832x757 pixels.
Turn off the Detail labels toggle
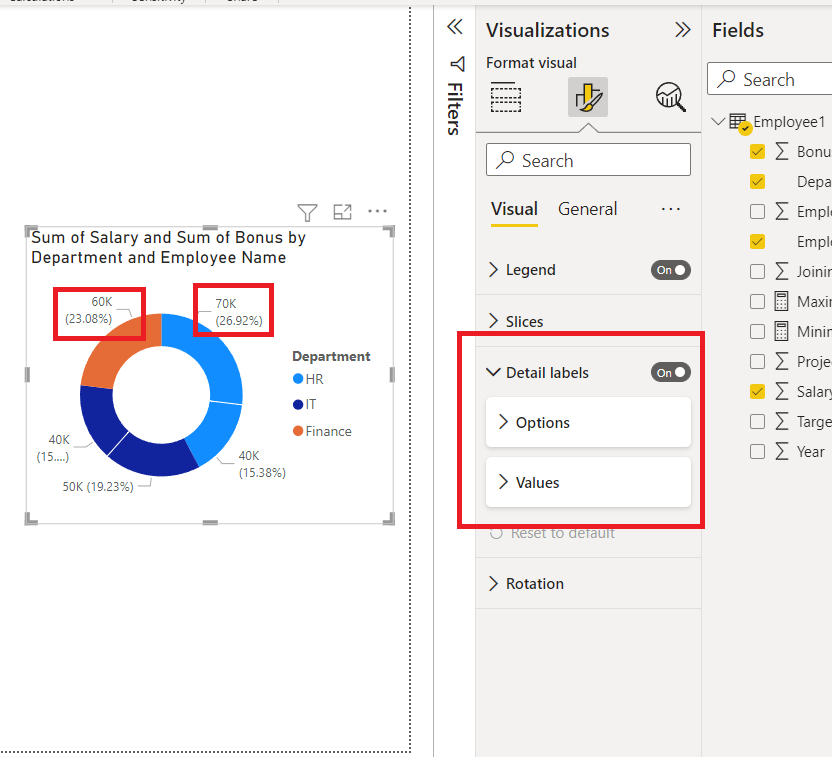click(x=671, y=372)
